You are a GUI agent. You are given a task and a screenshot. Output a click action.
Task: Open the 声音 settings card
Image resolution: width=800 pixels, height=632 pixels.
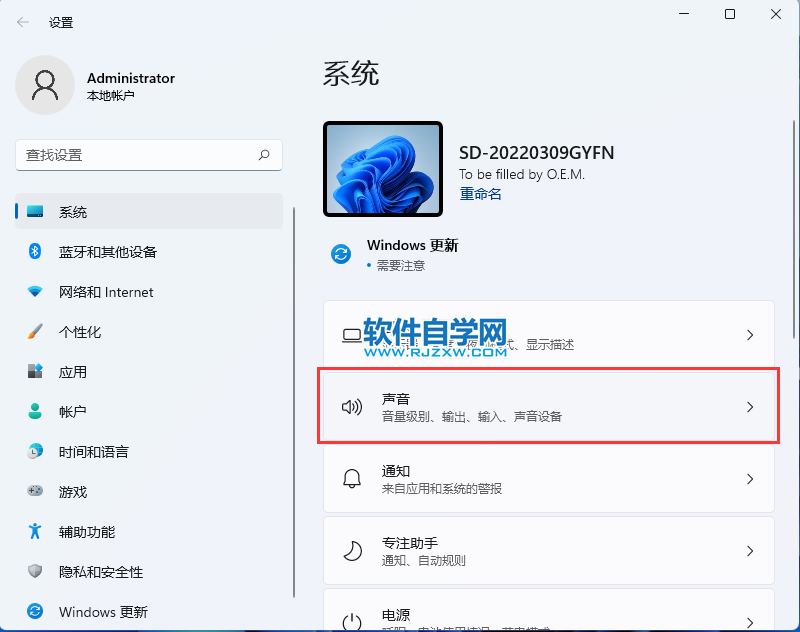549,407
